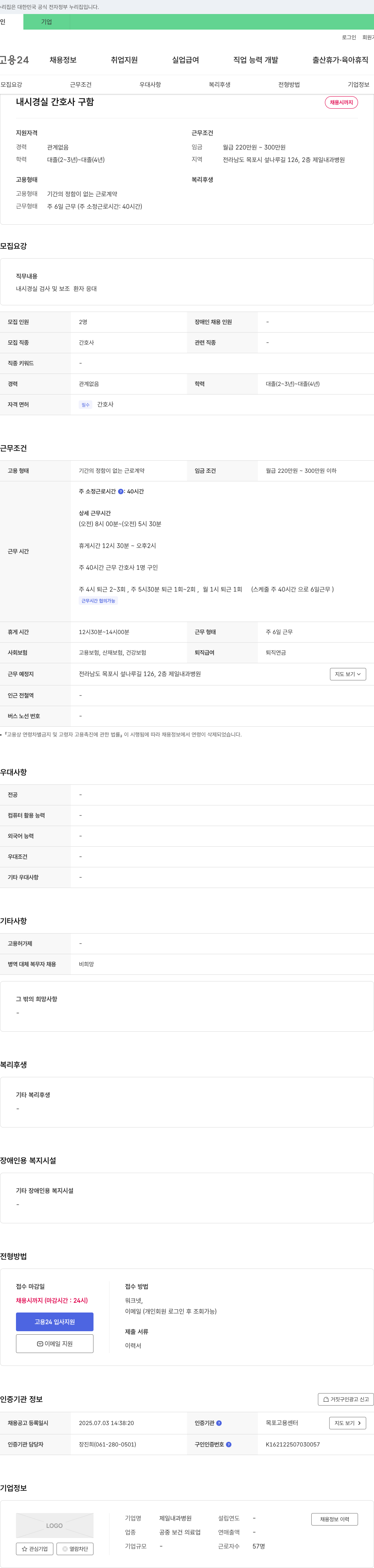Click the 채용시까지 deadline badge
Viewport: 374px width, 1568px height.
click(x=341, y=102)
